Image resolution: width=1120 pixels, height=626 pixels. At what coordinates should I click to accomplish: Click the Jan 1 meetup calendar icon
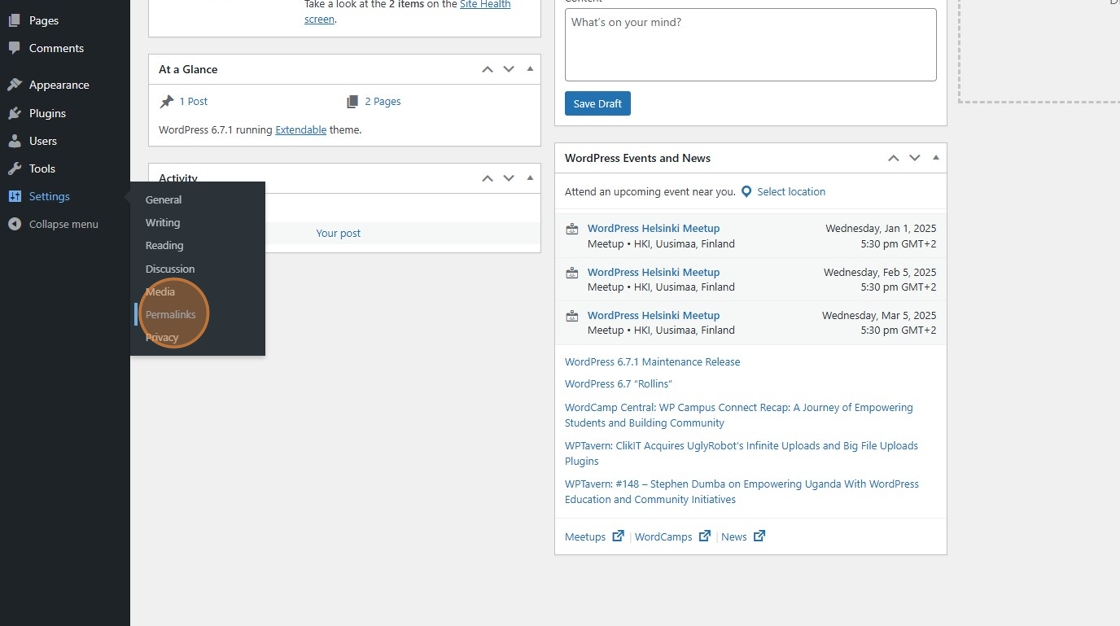pos(572,229)
